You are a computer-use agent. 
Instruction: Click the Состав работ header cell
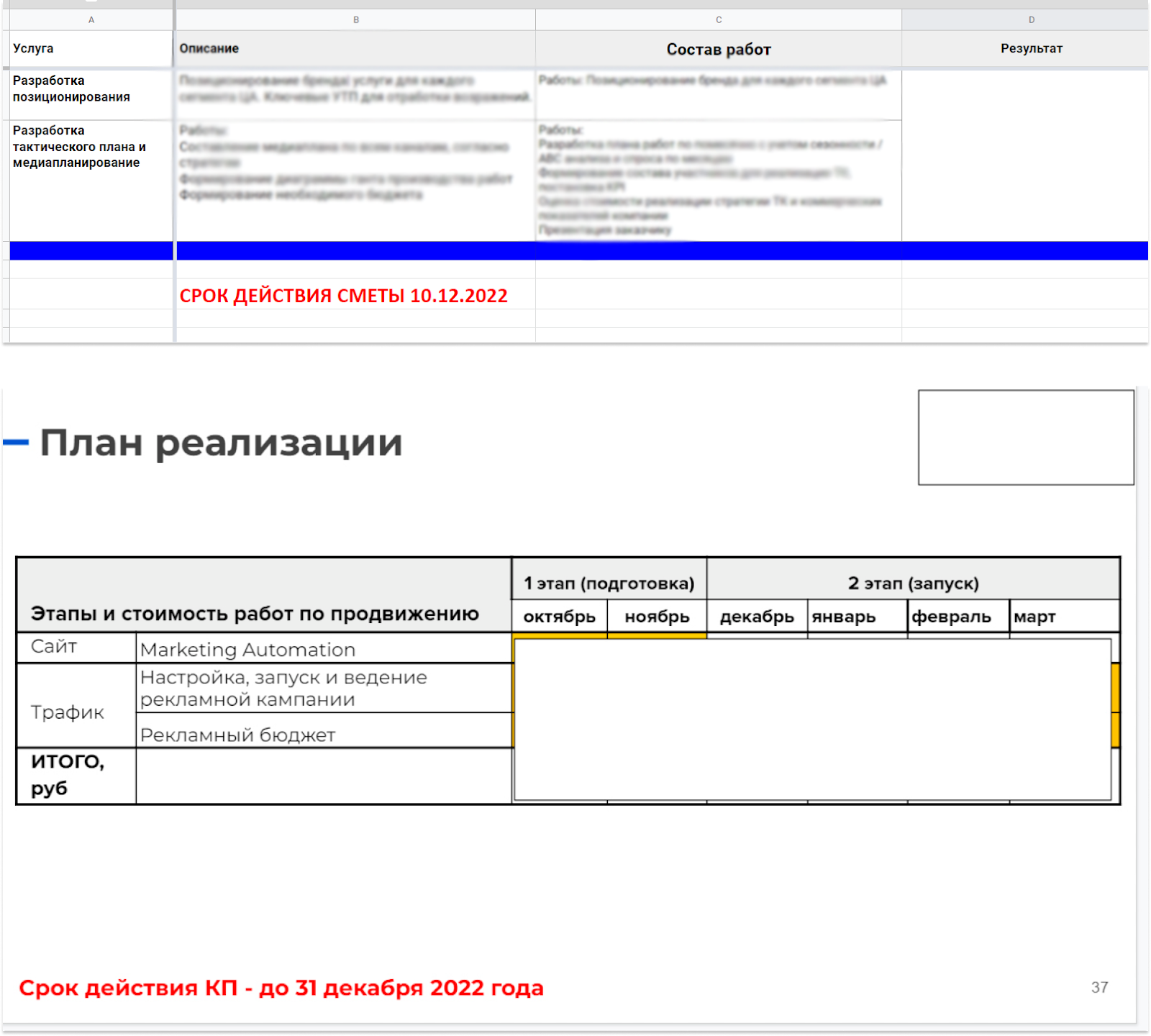718,50
